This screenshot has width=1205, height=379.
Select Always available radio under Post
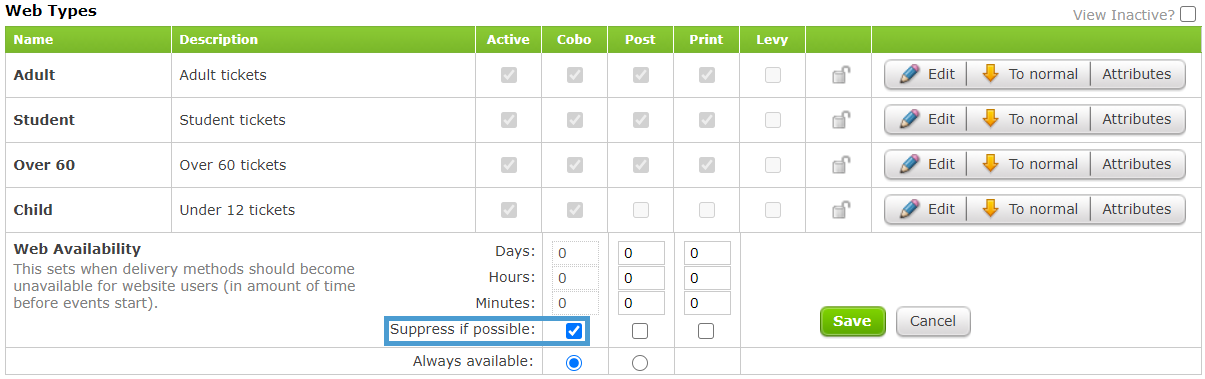tap(640, 363)
